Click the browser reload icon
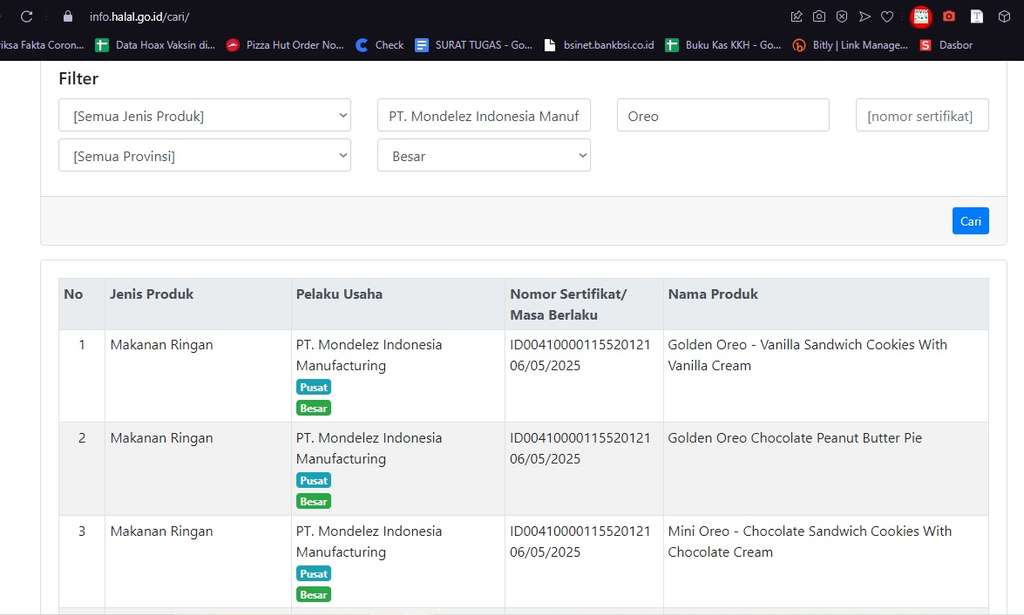 pos(27,17)
